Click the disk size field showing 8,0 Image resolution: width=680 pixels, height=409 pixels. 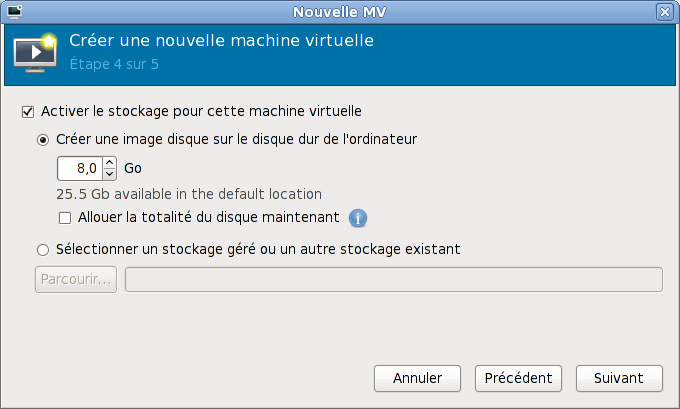[80, 168]
